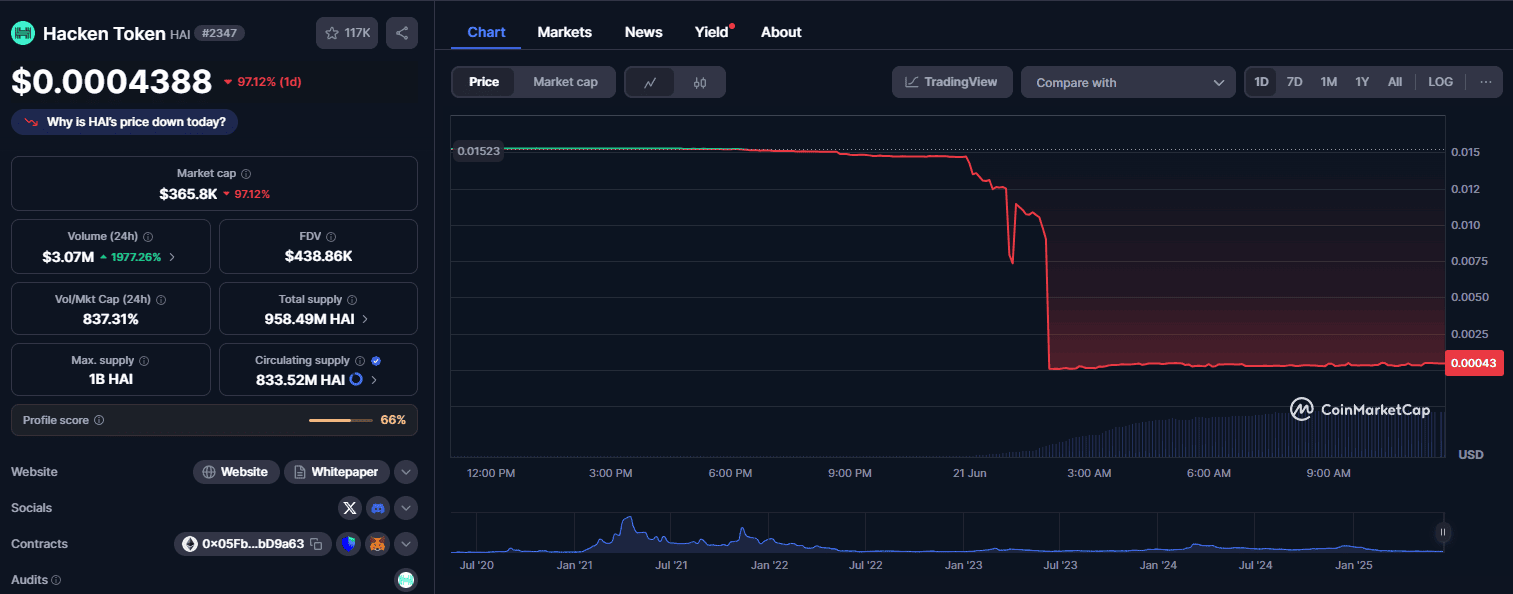
Task: Click the $365.8K market cap value
Action: click(x=188, y=193)
